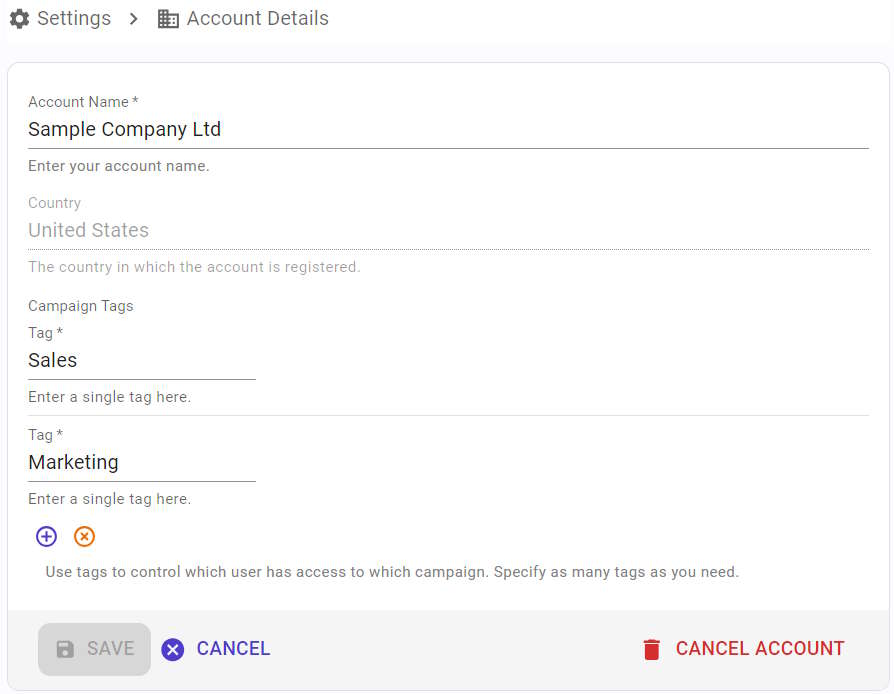The height and width of the screenshot is (694, 894).
Task: Click the red trash can icon
Action: point(652,650)
